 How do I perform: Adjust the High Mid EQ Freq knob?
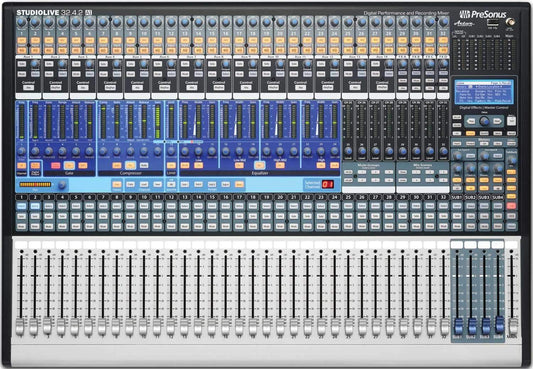coord(266,152)
